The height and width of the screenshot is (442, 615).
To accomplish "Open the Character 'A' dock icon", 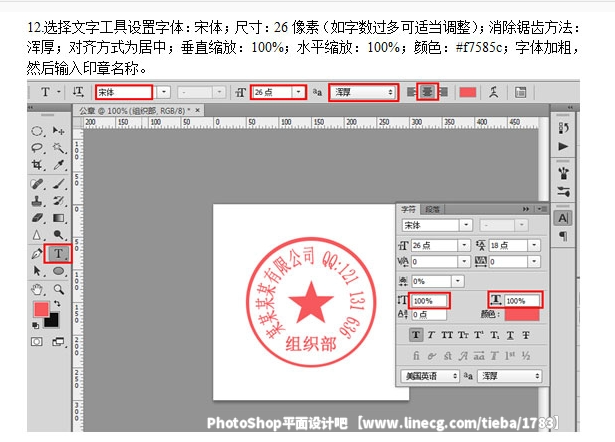I will pyautogui.click(x=563, y=218).
